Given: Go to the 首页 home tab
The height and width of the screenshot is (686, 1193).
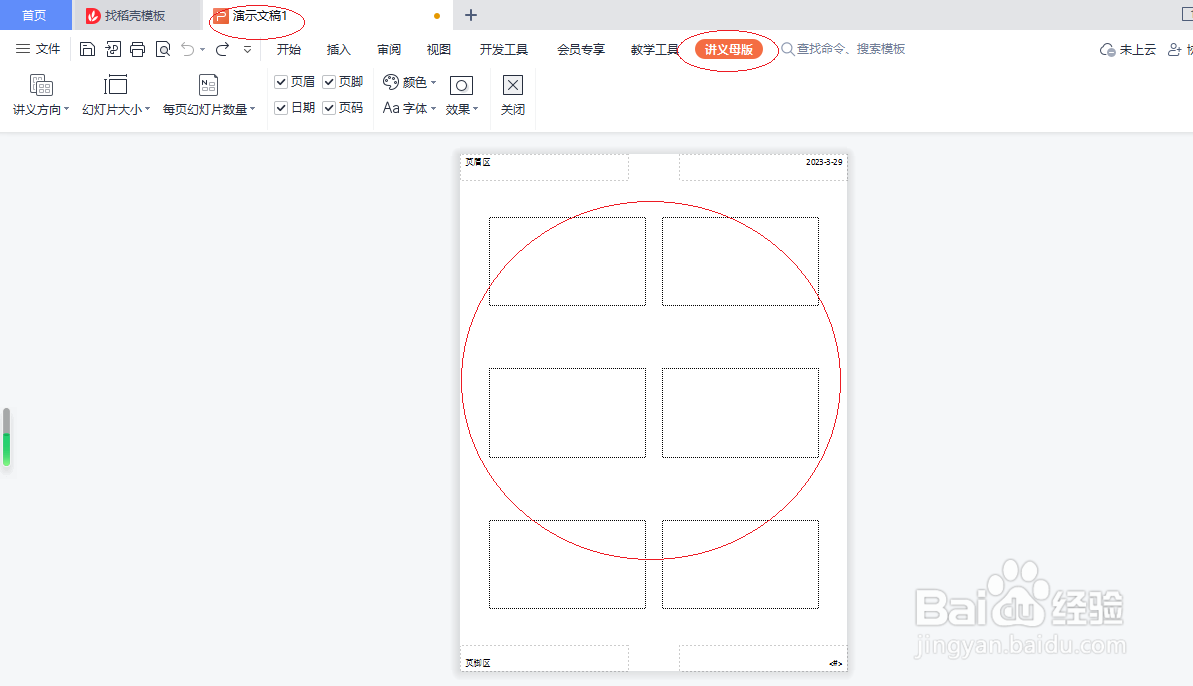Looking at the screenshot, I should tap(35, 15).
